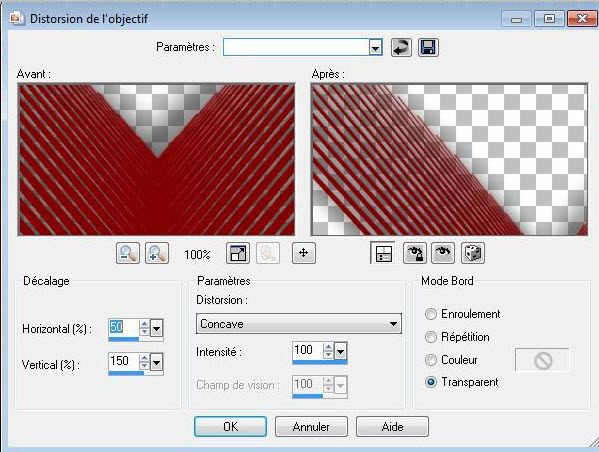Choose the Couleur edge mode option

tap(431, 360)
